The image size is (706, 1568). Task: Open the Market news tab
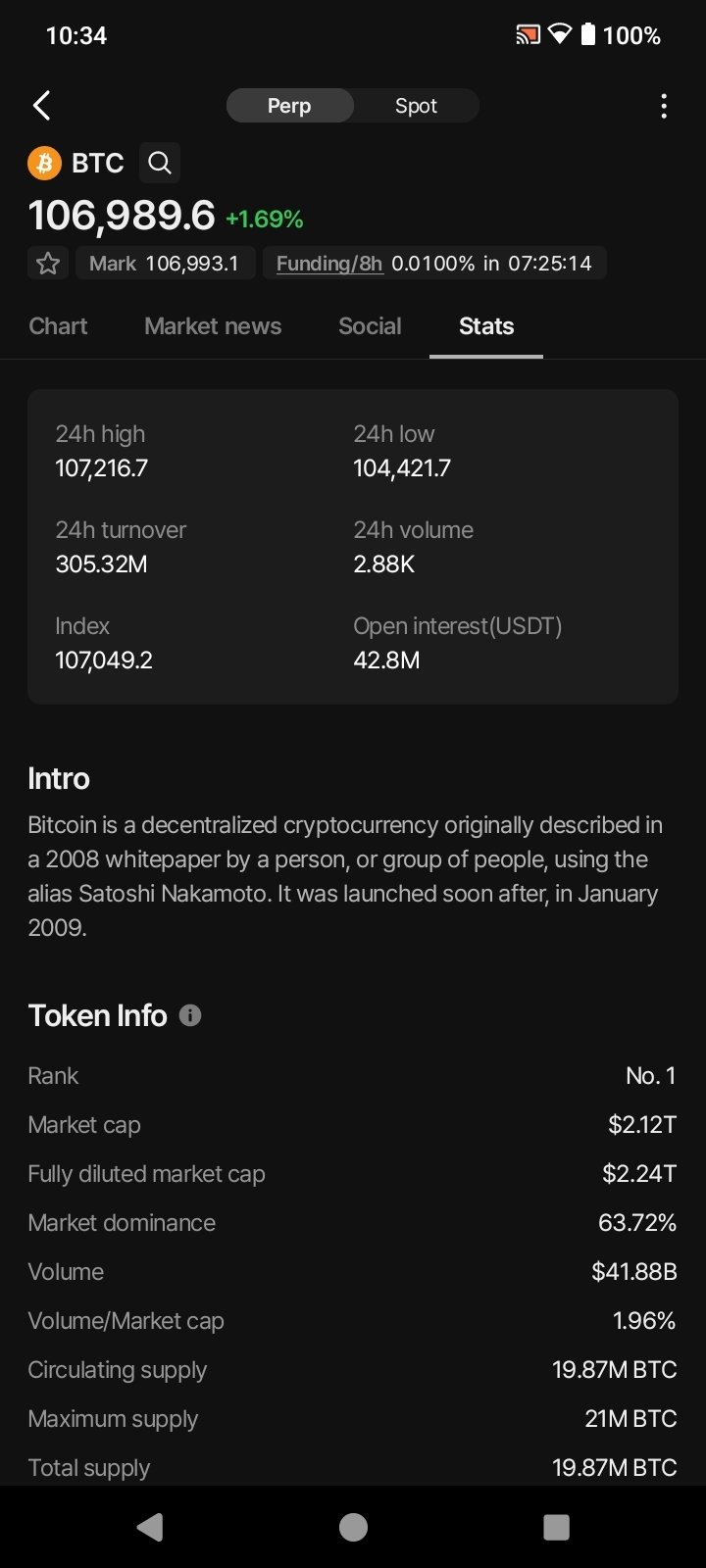coord(213,326)
